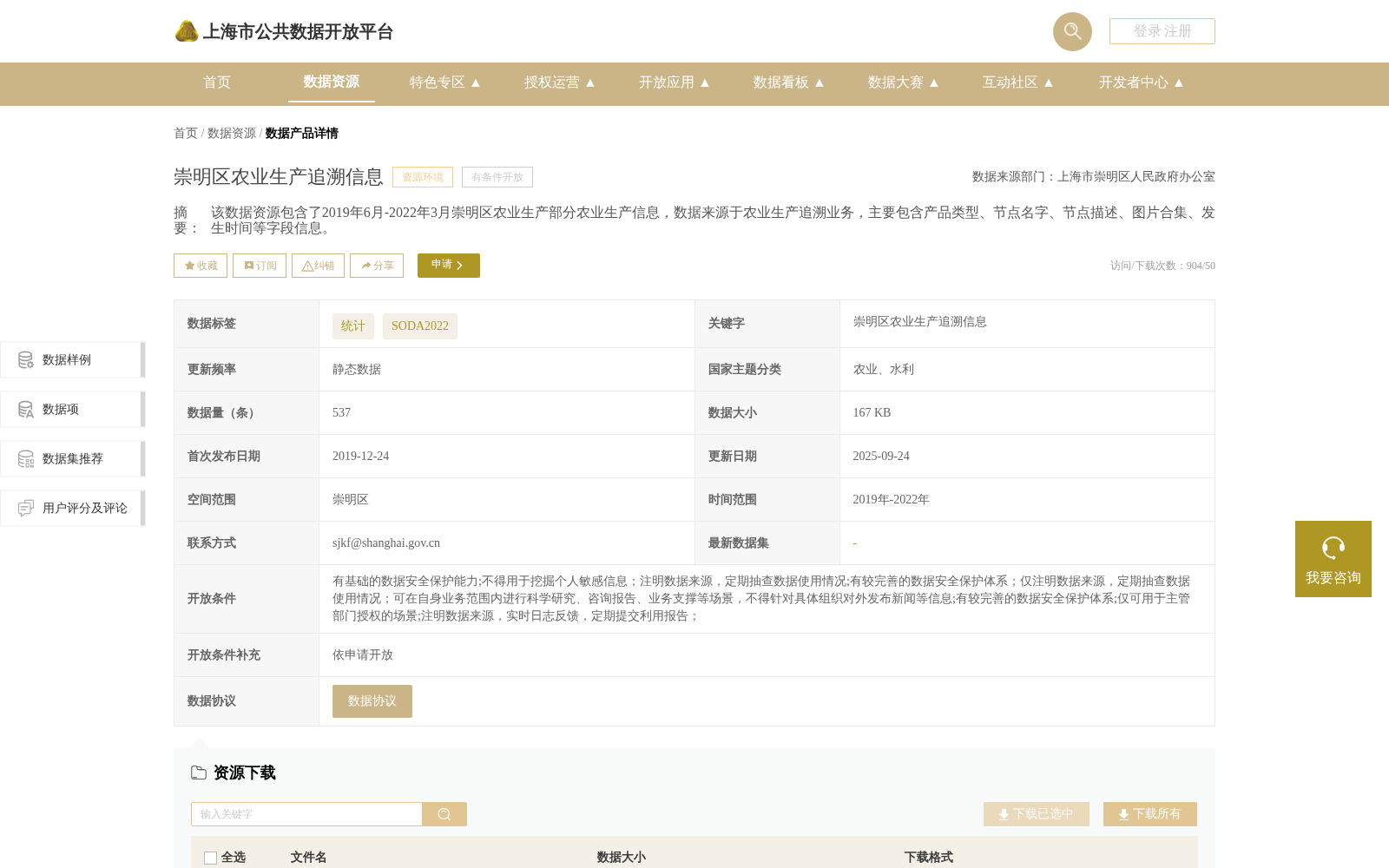The image size is (1389, 868).
Task: Tick the 全选 checkbox
Action: pos(210,858)
